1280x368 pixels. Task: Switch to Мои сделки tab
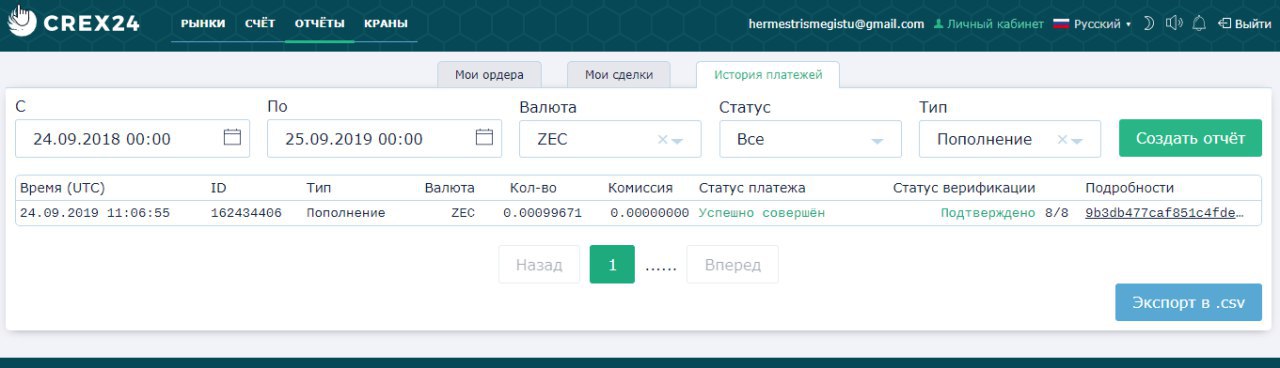click(x=619, y=74)
